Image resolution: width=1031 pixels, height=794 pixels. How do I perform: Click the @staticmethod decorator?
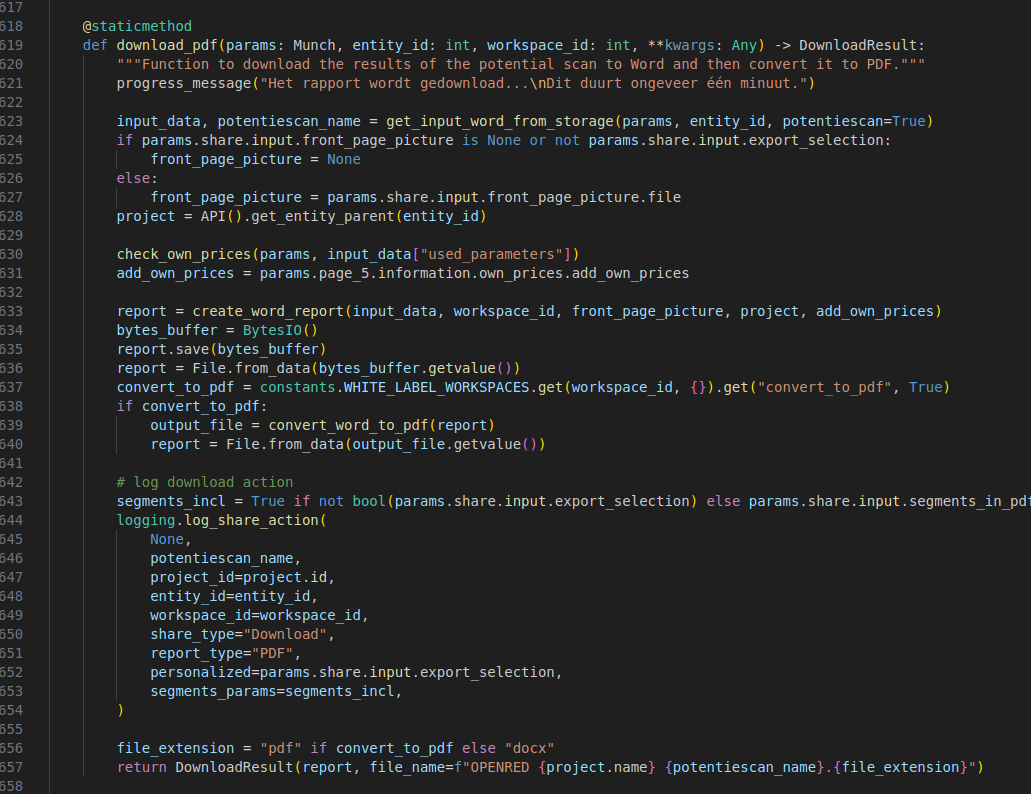pos(137,26)
